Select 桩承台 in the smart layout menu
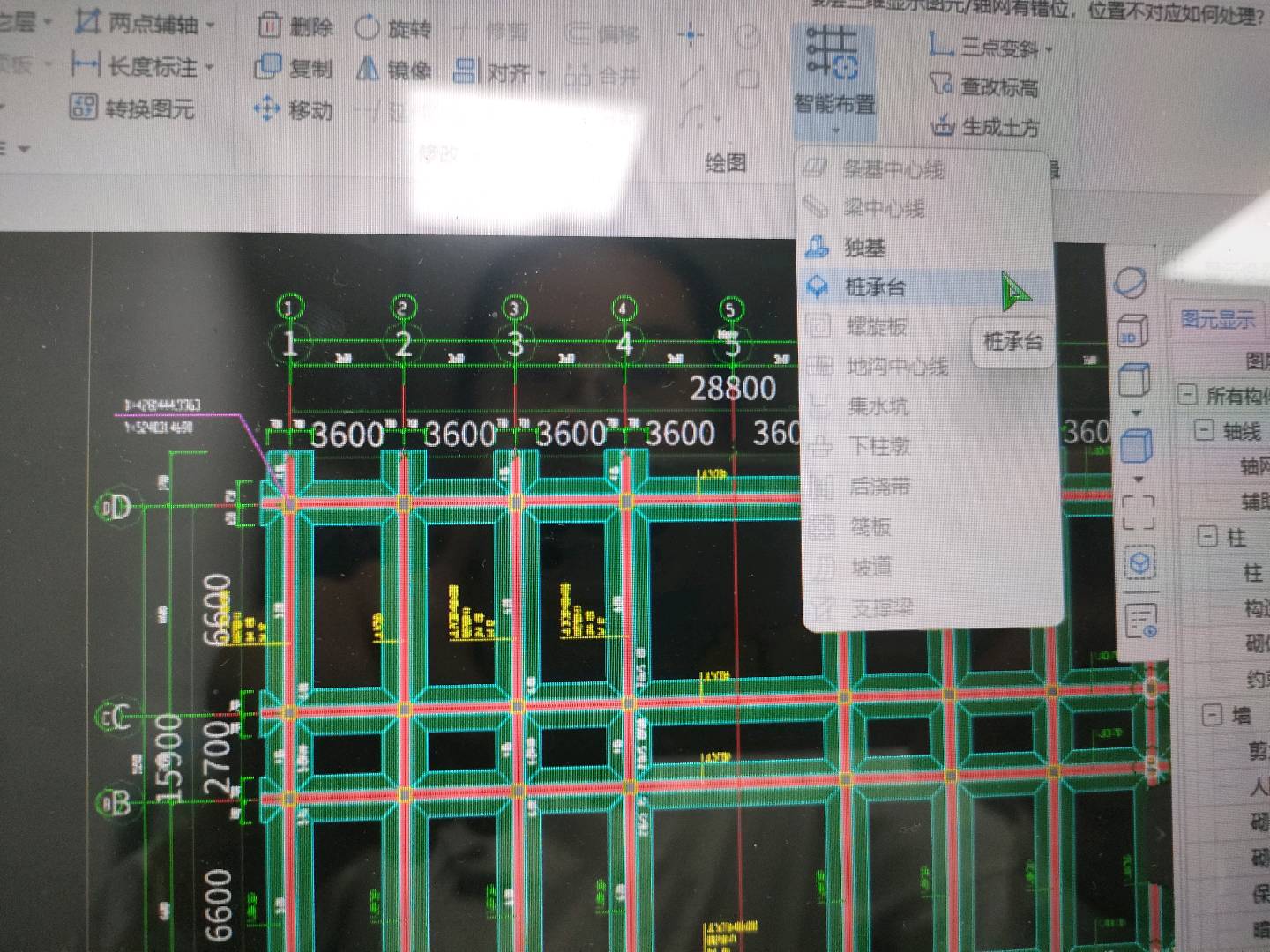The width and height of the screenshot is (1270, 952). pos(926,286)
